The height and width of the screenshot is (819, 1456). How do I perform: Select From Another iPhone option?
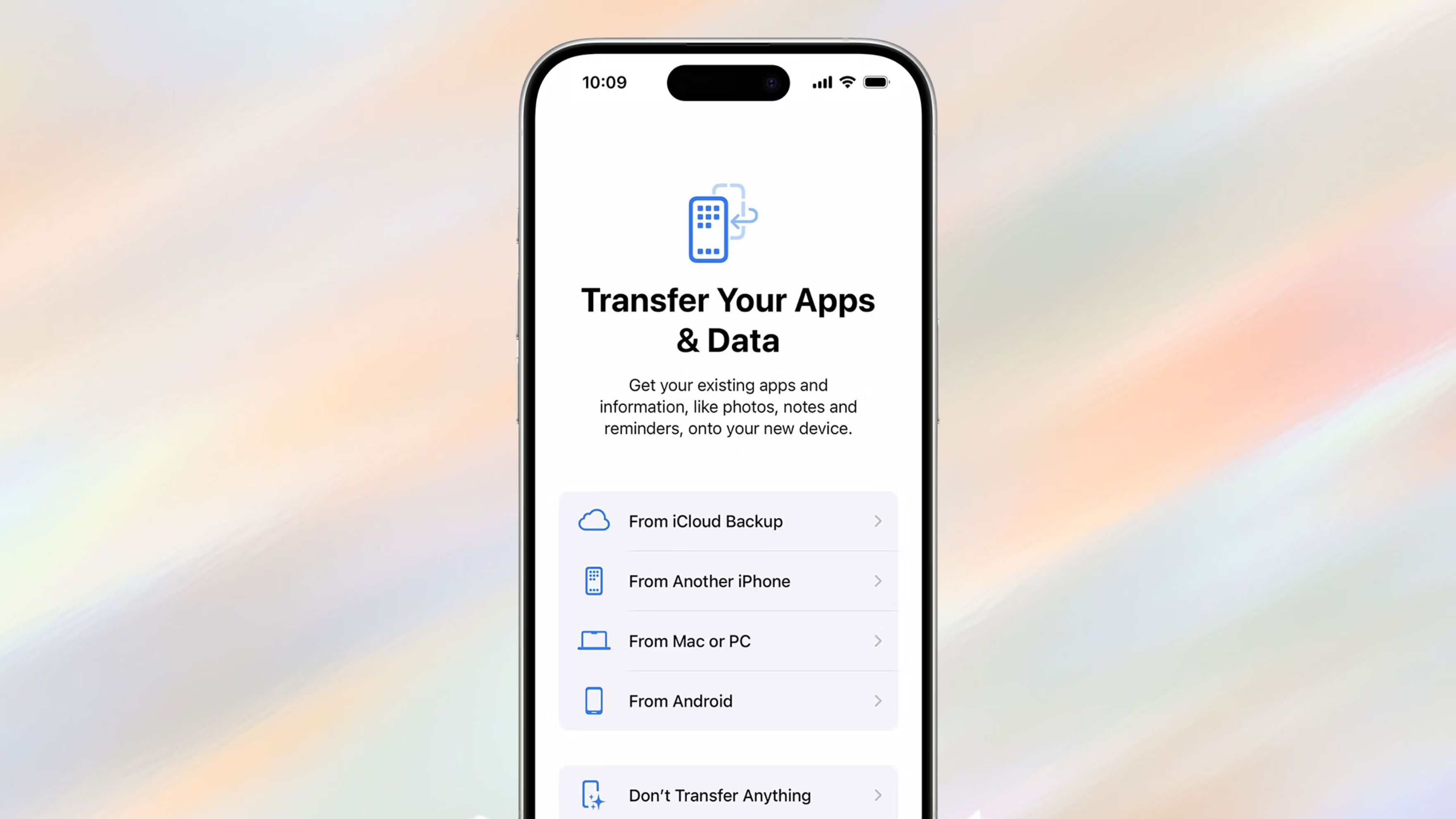[727, 581]
